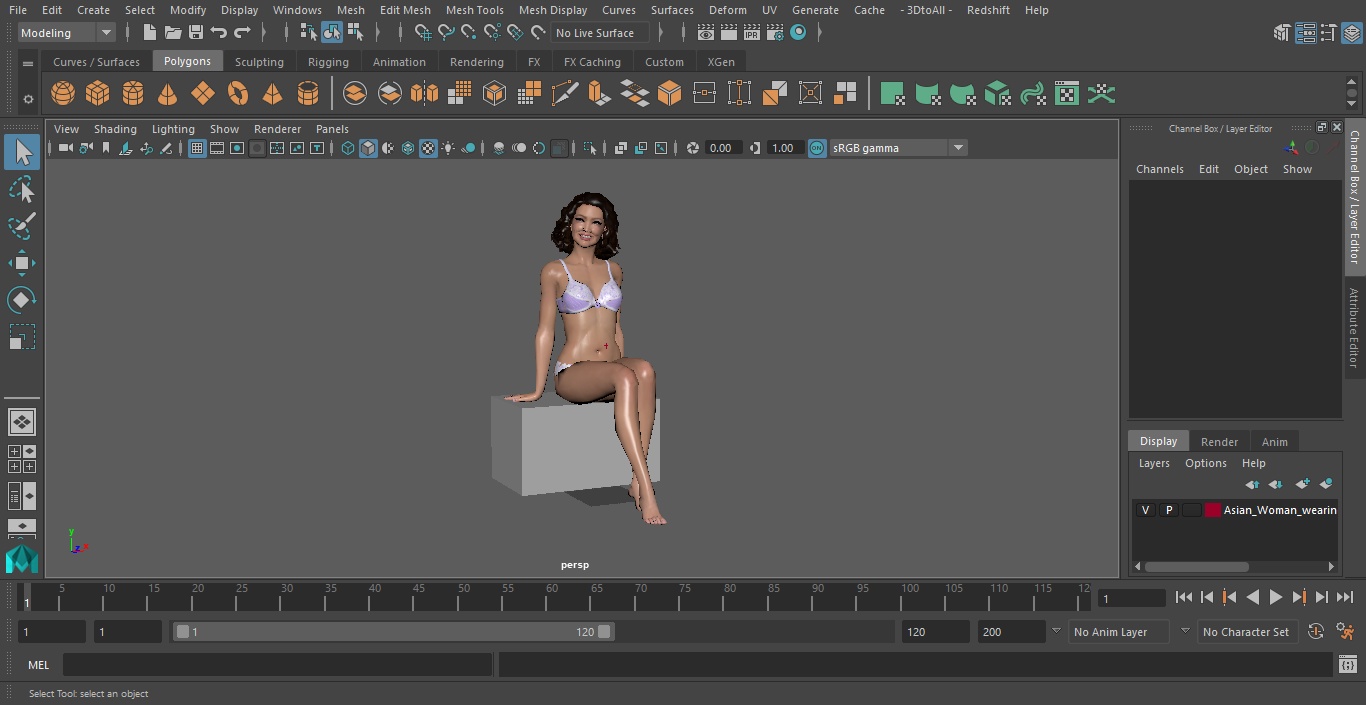Click the open scene folder icon
1366x705 pixels.
tap(173, 33)
